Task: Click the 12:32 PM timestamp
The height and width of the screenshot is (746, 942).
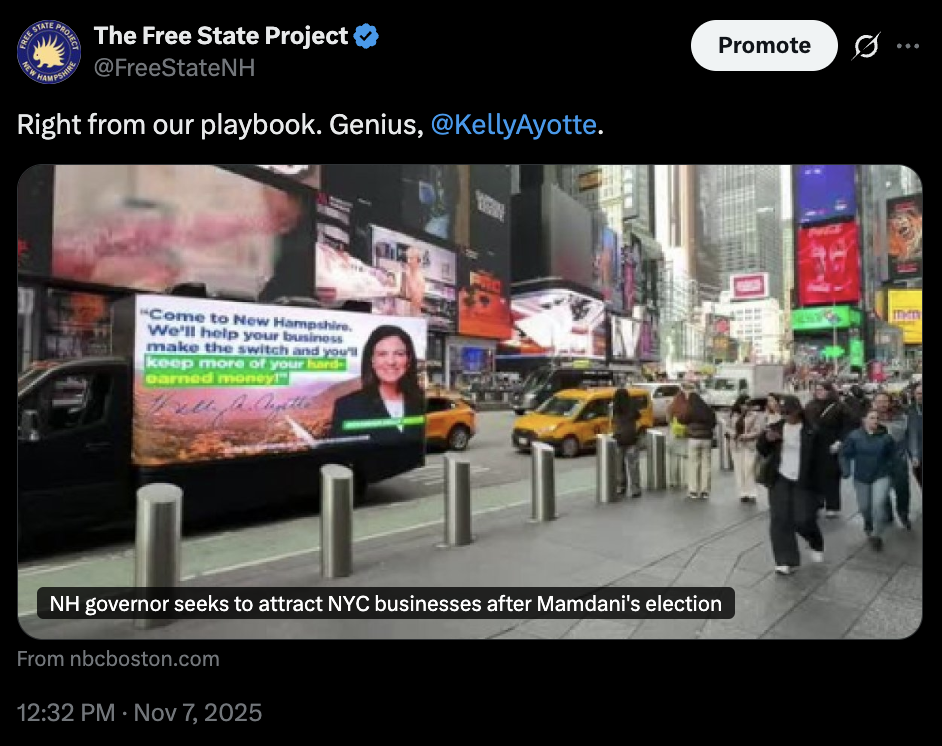Action: pos(65,713)
